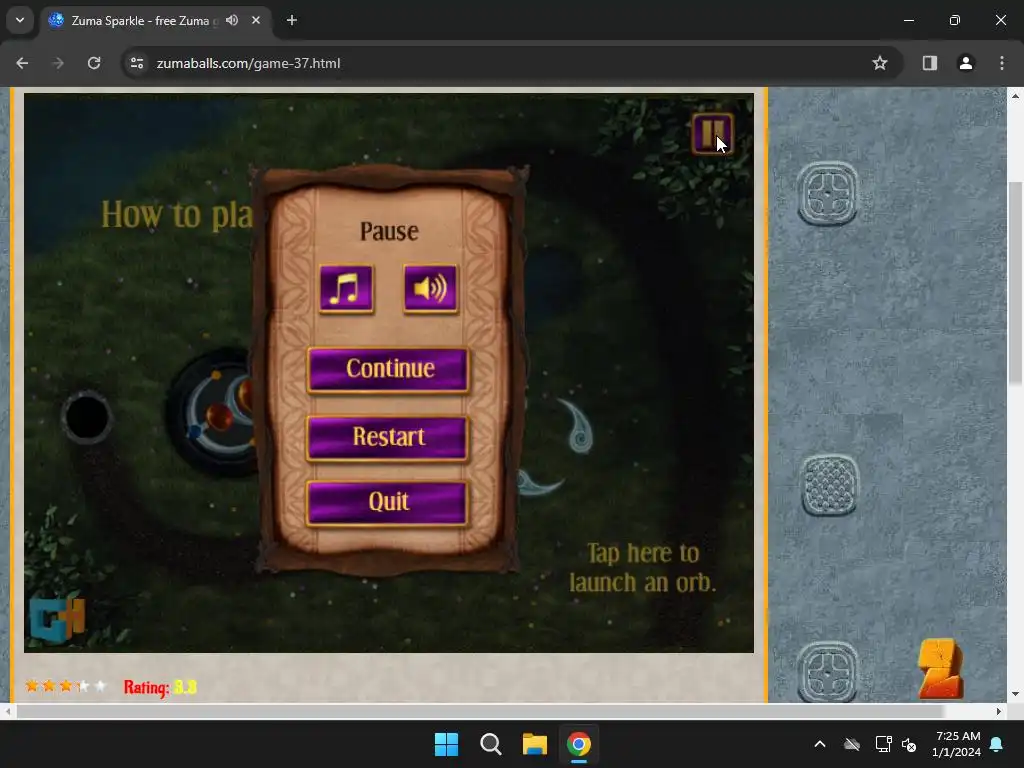Open site information icon in address bar
The width and height of the screenshot is (1024, 768).
(137, 63)
